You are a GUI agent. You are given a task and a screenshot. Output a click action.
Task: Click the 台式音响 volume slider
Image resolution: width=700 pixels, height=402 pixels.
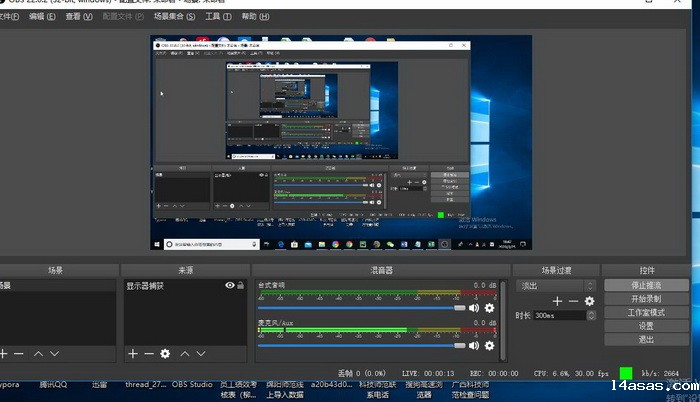358,308
